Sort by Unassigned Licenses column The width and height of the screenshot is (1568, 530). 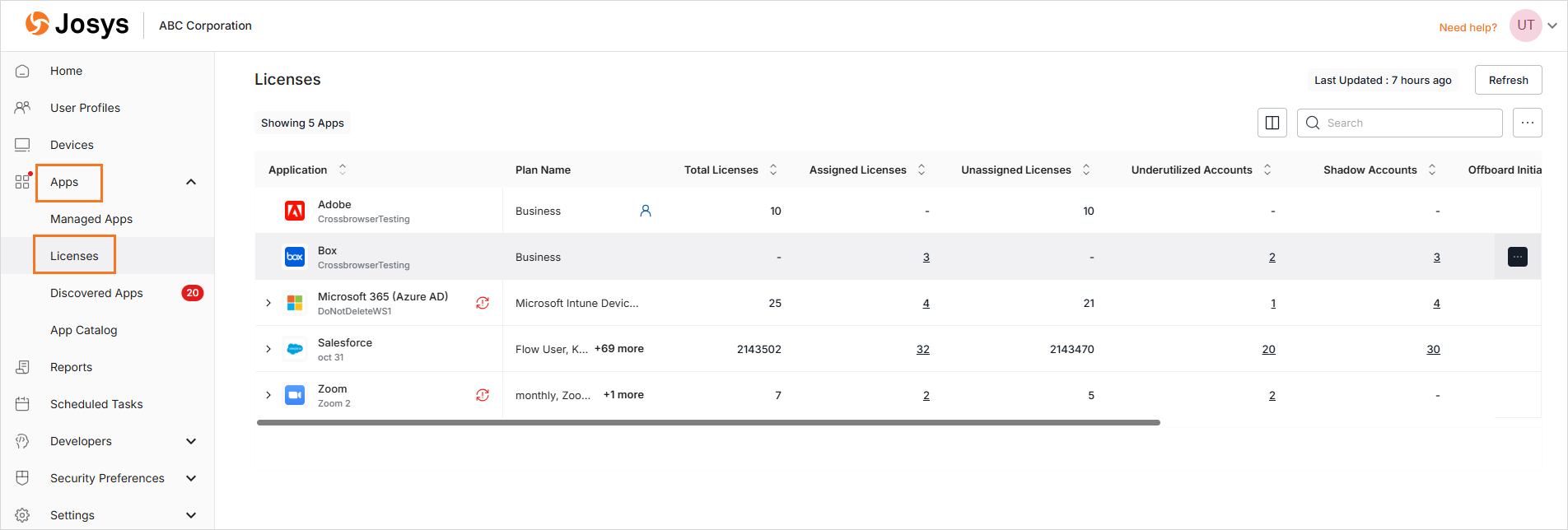point(1086,170)
